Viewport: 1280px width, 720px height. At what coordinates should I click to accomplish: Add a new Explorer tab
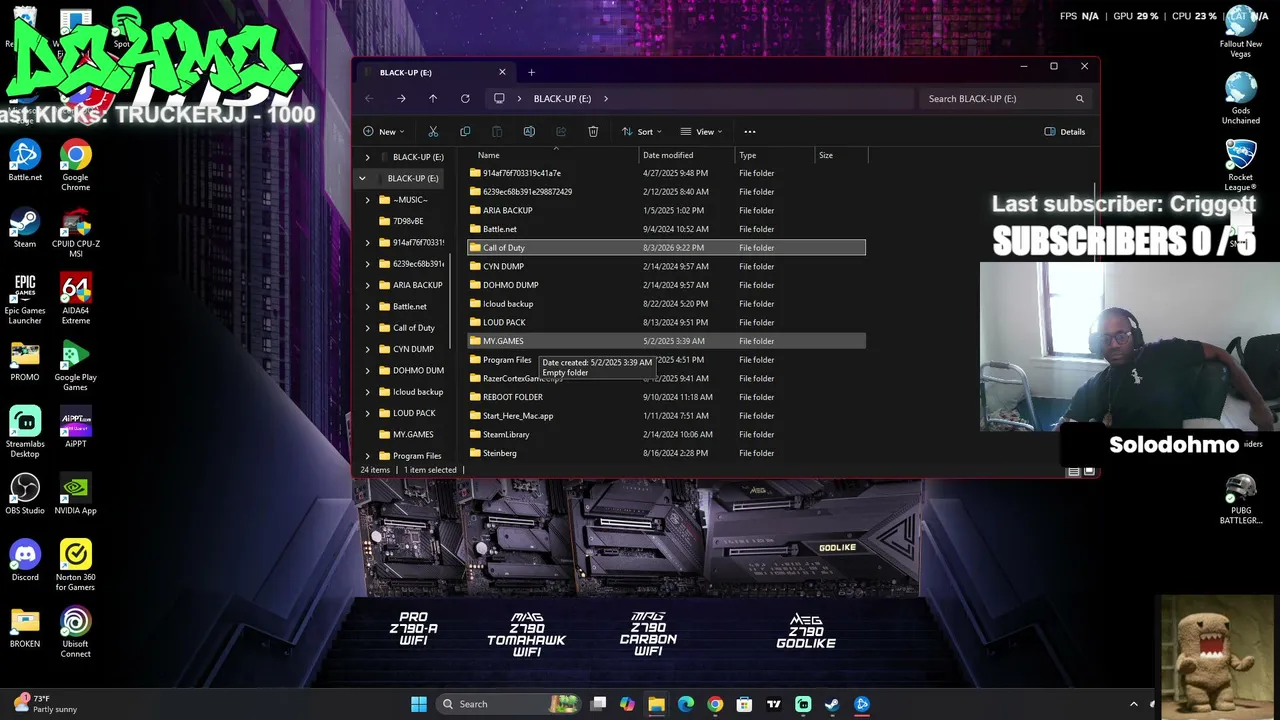[531, 72]
